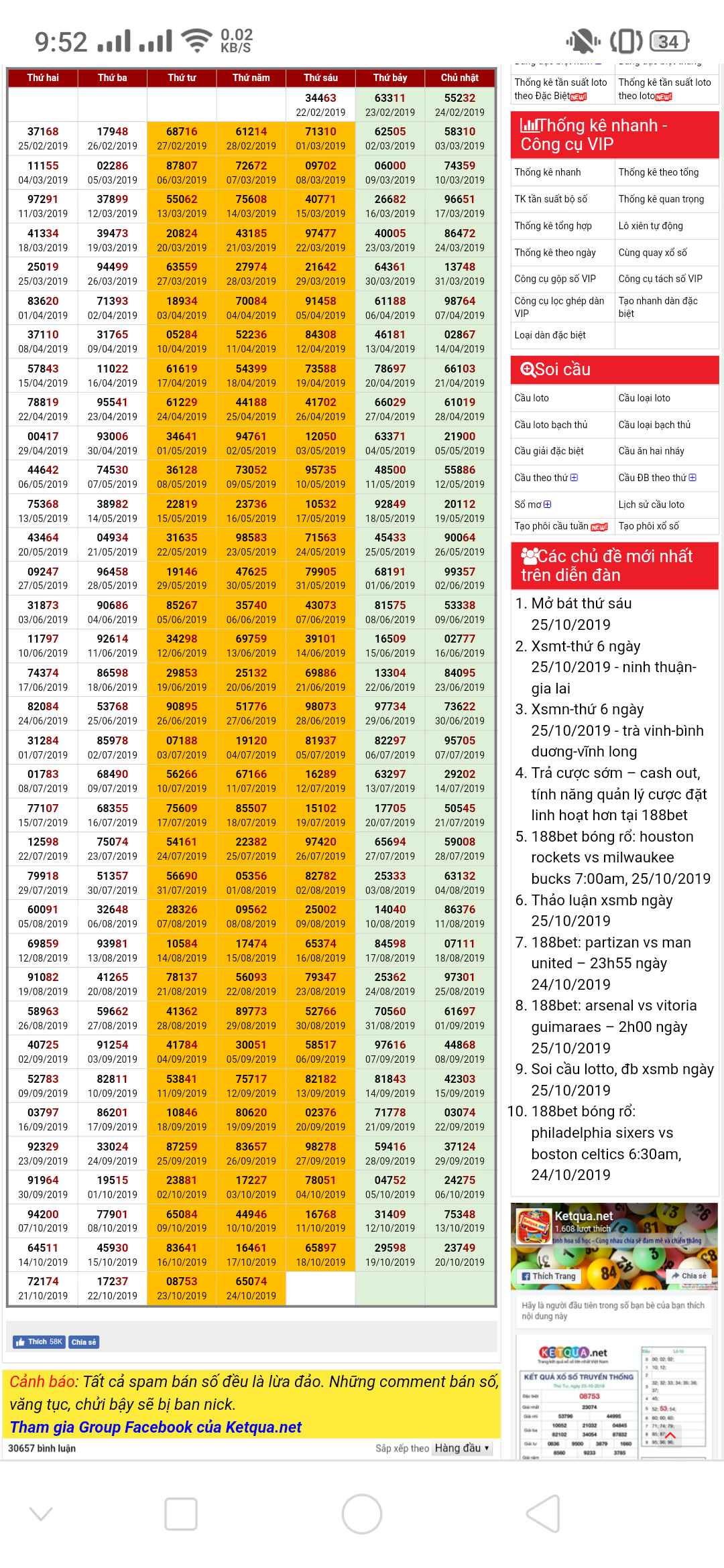Screen dimensions: 724x1568
Task: Select result 65074 dated 24/10/2019
Action: pos(251,1288)
